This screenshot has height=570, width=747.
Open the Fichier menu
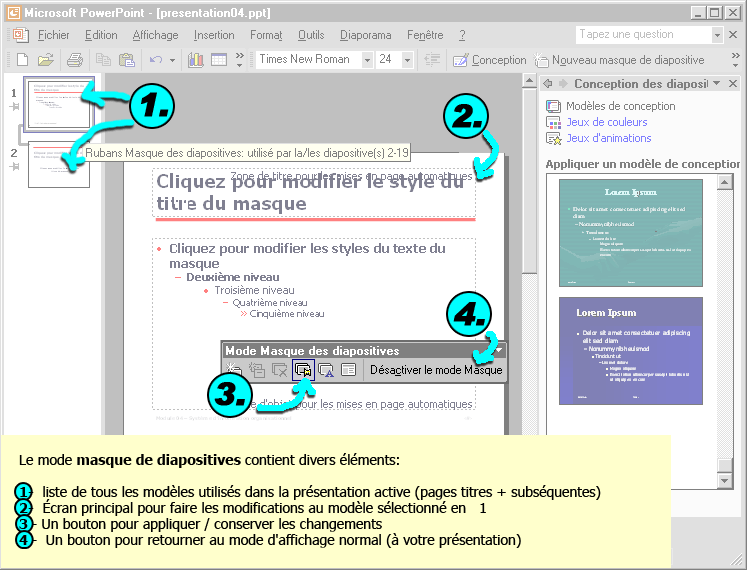click(53, 35)
